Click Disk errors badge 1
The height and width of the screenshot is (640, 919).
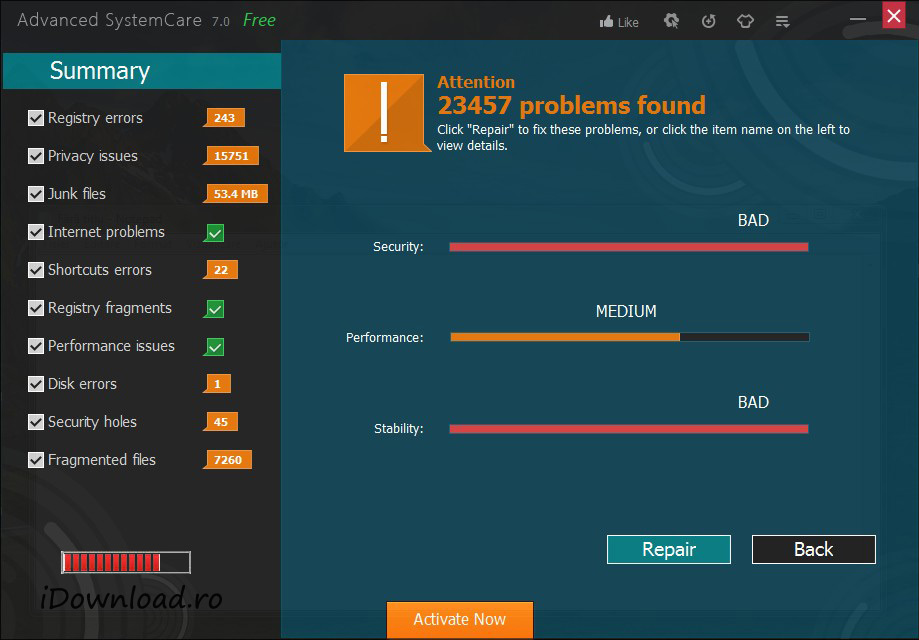[x=217, y=384]
